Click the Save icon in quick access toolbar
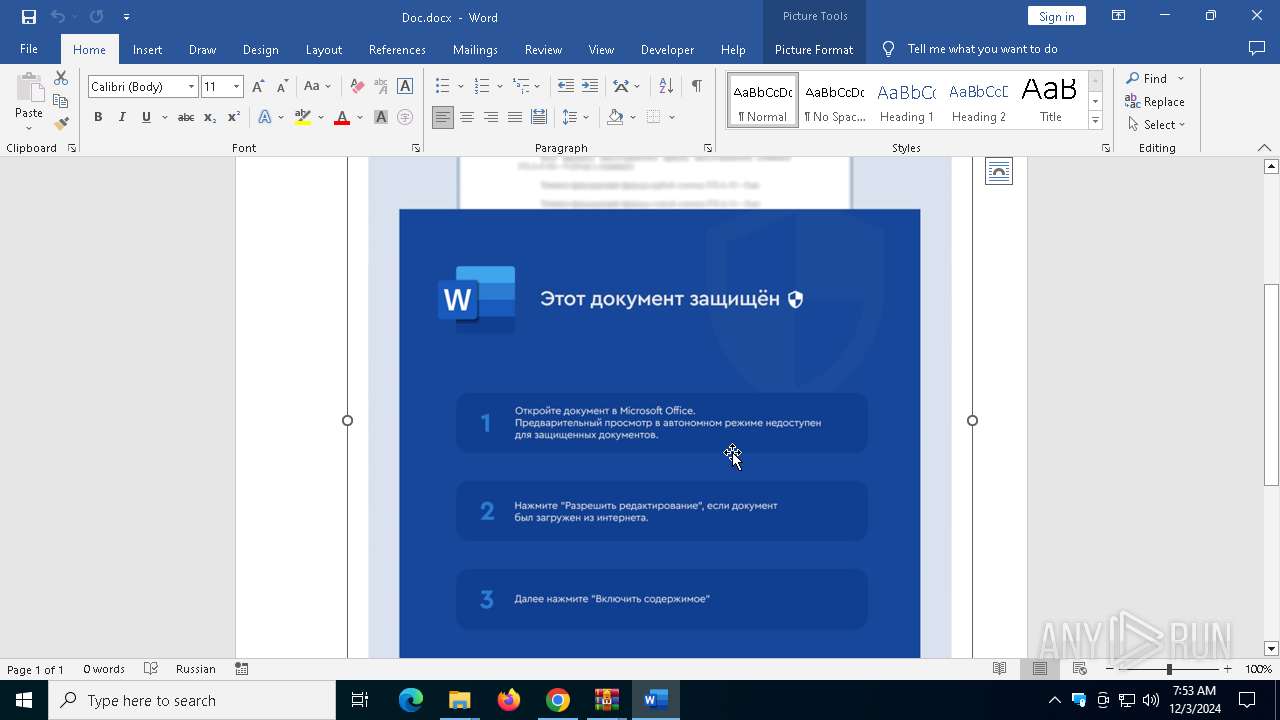Screen dimensions: 1280x720 pyautogui.click(x=28, y=17)
